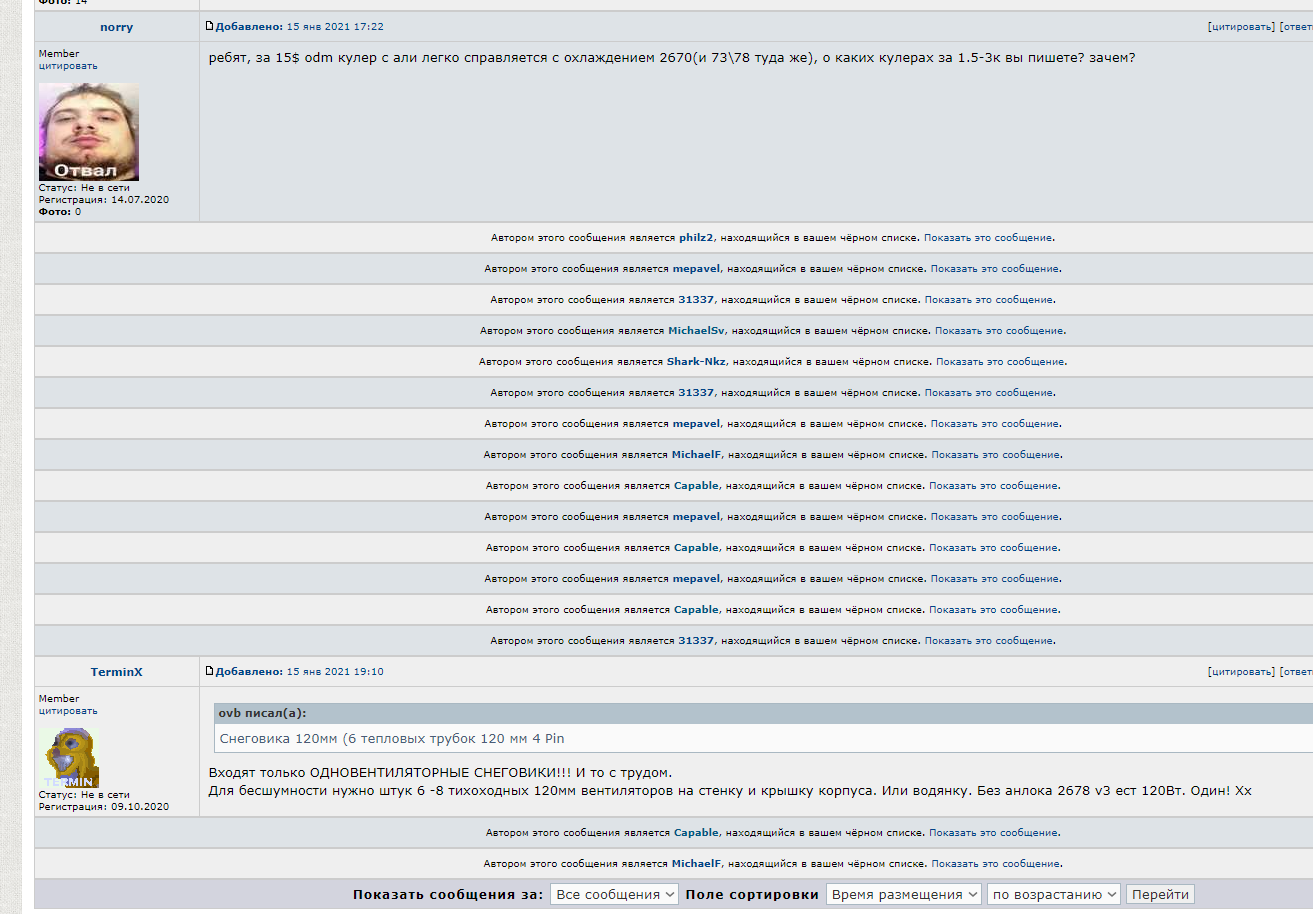
Task: Click "цитировать" under TerminX's Member label
Action: point(68,711)
